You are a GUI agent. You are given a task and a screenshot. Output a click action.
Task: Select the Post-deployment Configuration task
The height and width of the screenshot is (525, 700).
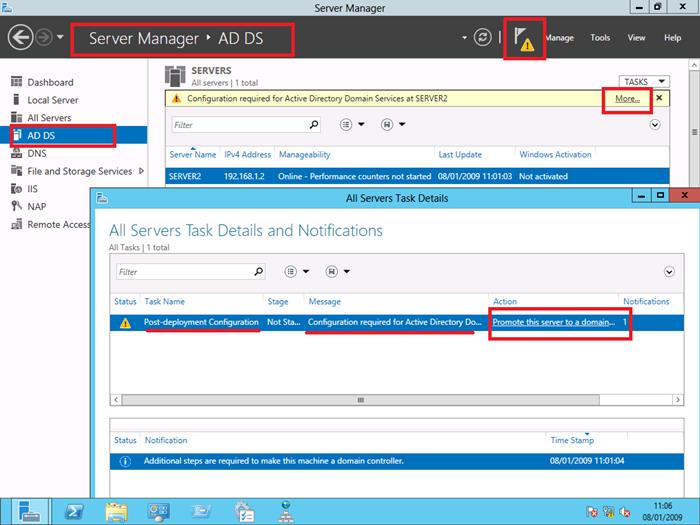[x=396, y=322]
